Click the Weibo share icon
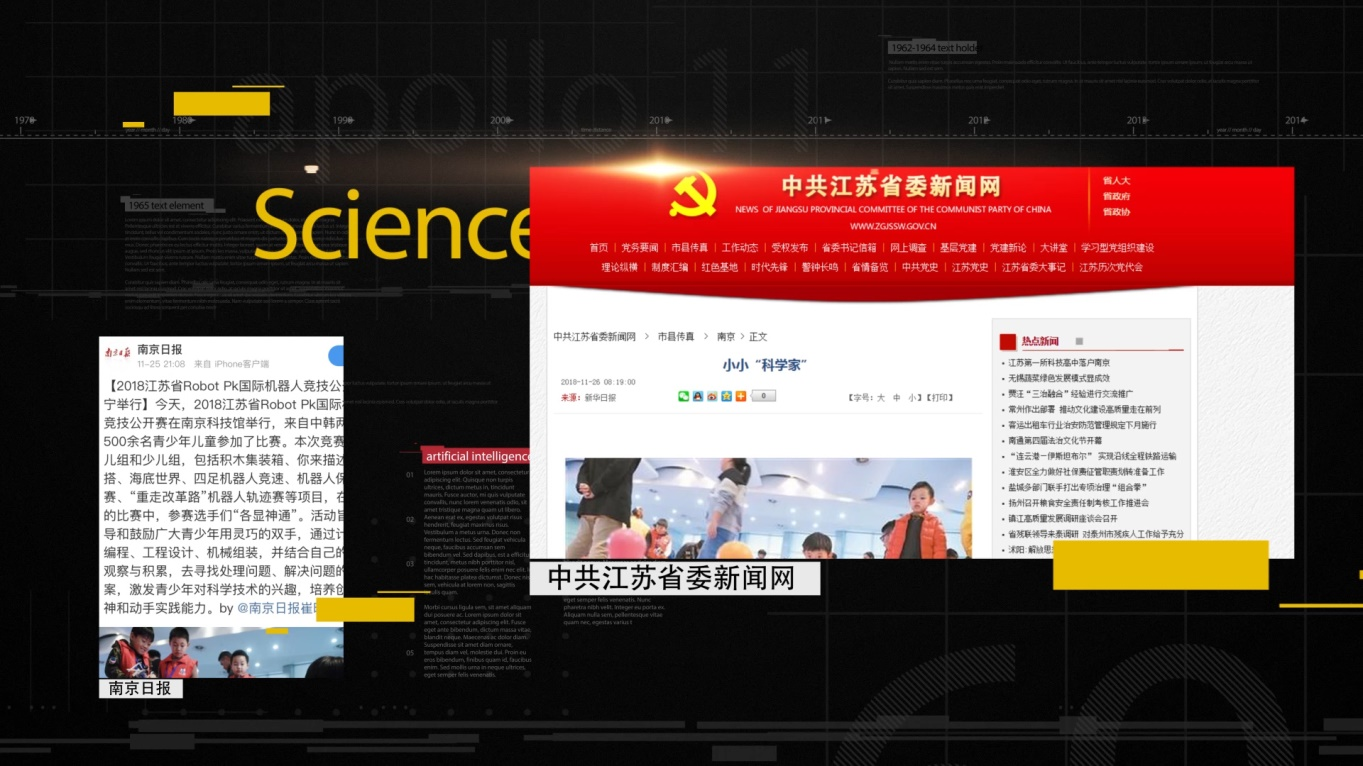 click(x=712, y=396)
